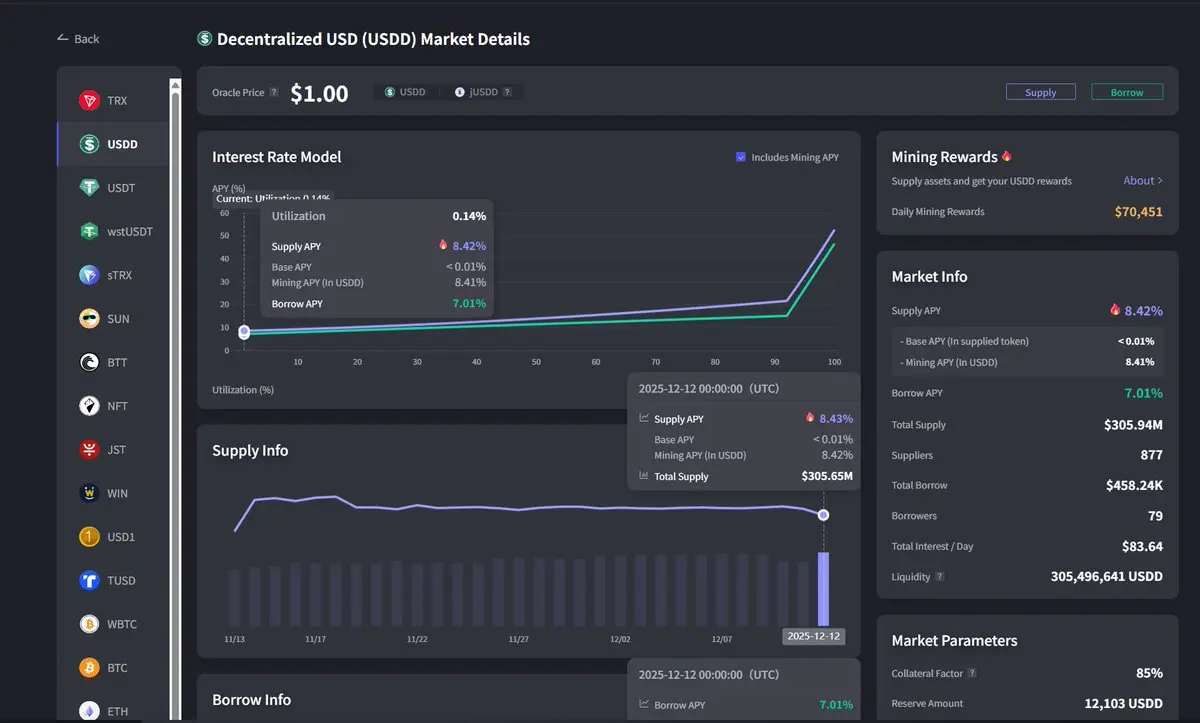Click the Collateral Factor help icon

point(972,673)
